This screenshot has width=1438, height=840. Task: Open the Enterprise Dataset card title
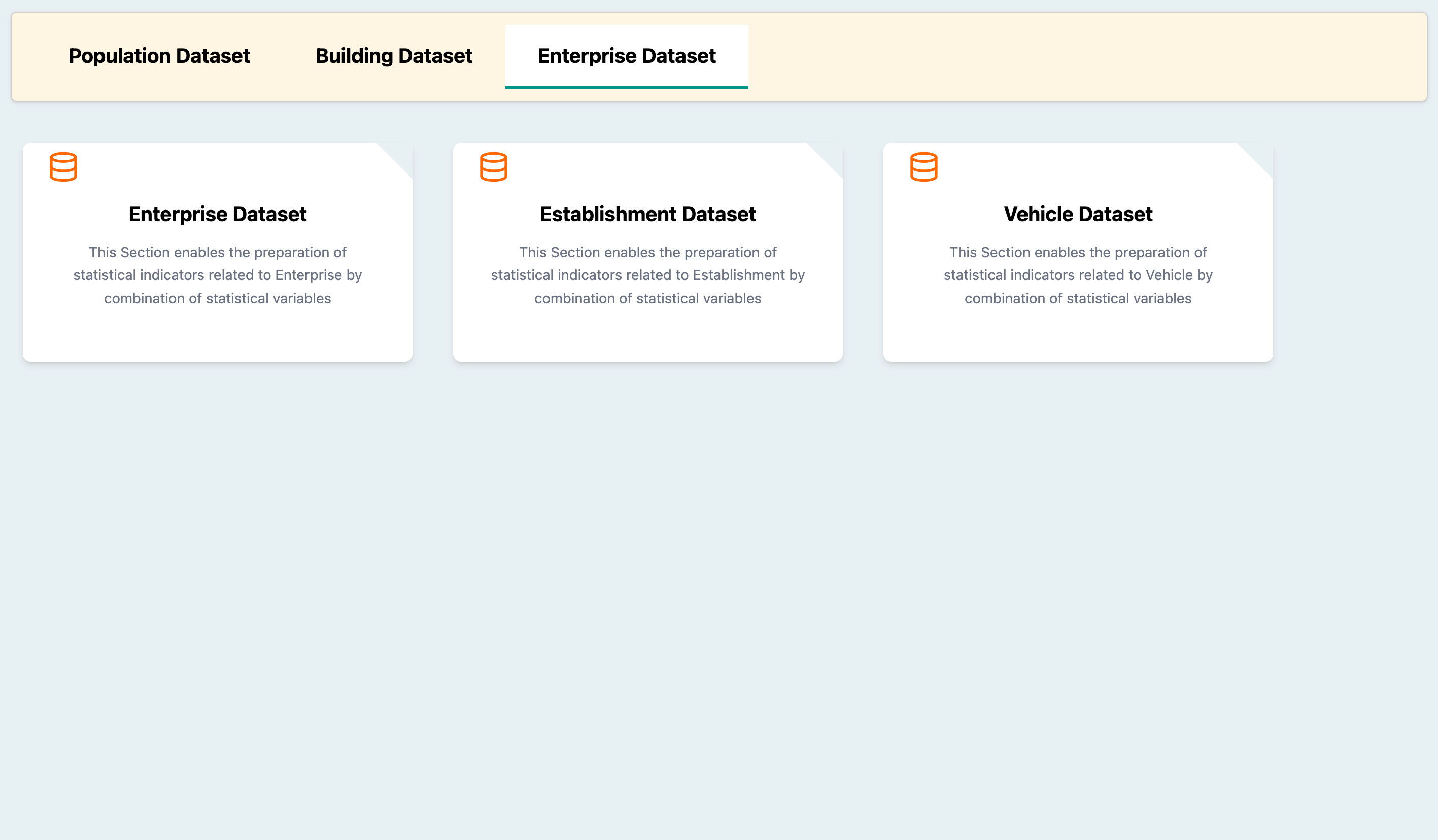tap(217, 214)
